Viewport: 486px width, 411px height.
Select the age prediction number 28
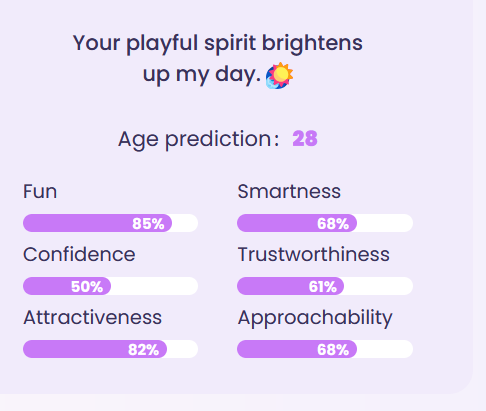click(x=305, y=139)
